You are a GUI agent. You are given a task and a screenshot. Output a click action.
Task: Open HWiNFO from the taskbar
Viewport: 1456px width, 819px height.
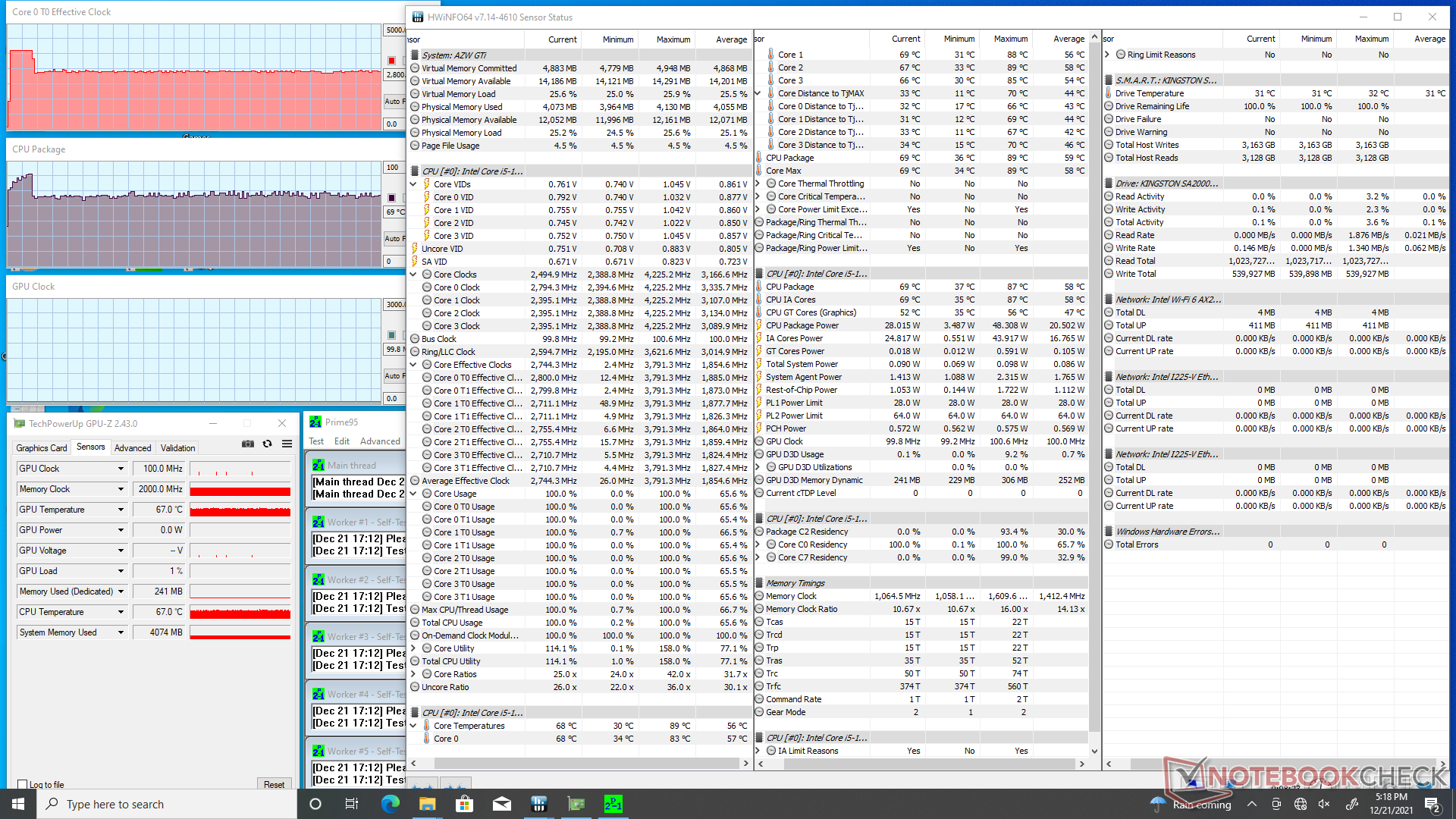point(539,804)
